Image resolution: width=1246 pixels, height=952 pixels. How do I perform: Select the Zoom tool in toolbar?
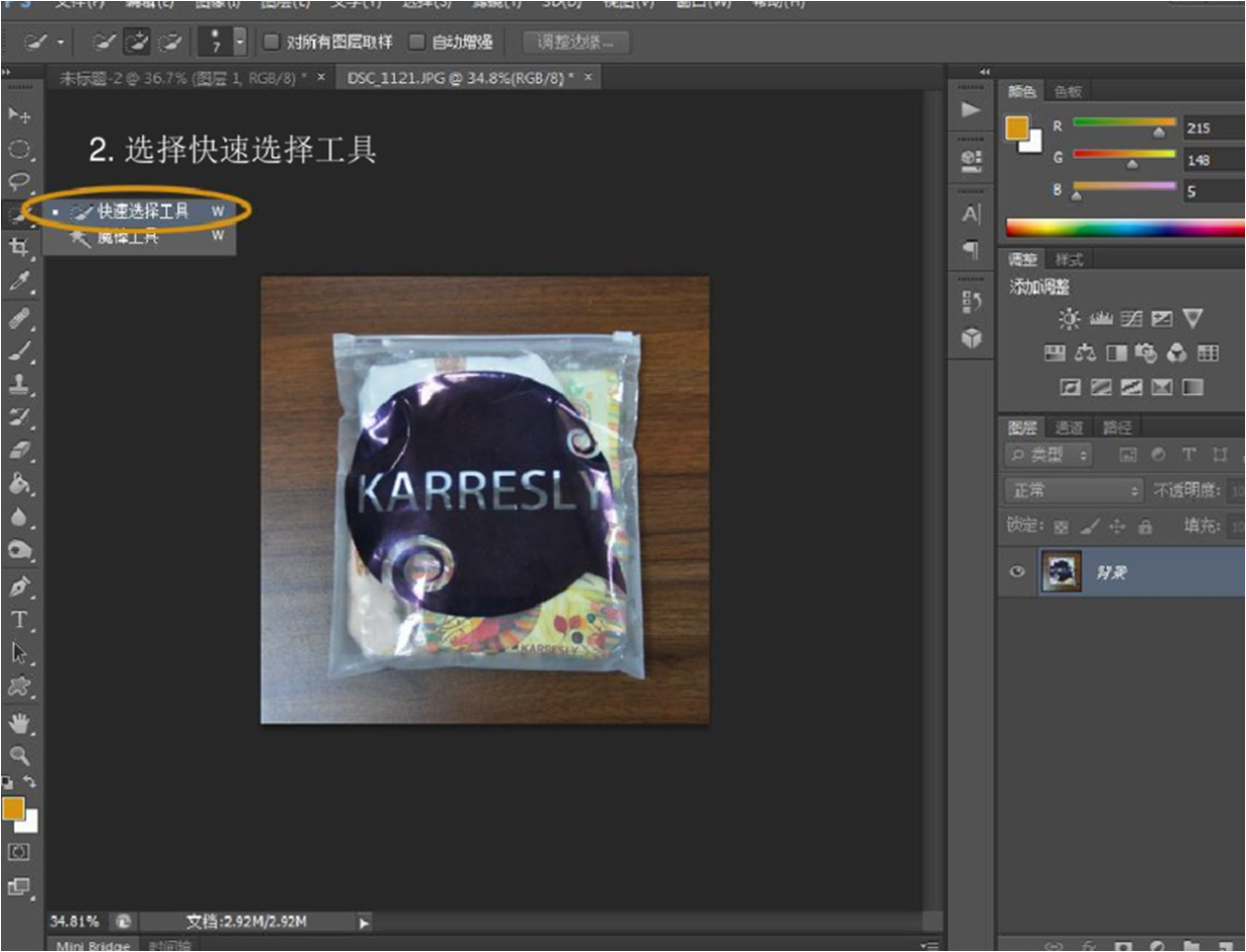pos(19,756)
